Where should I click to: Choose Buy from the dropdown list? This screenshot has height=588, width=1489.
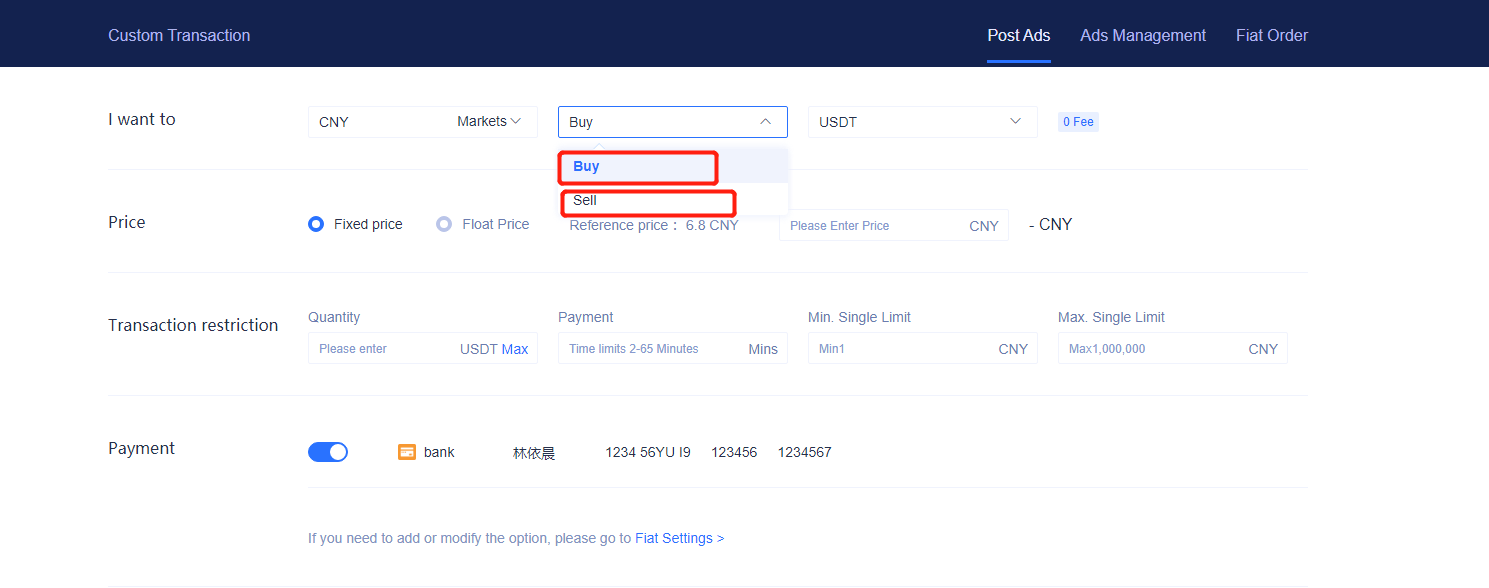pyautogui.click(x=673, y=166)
